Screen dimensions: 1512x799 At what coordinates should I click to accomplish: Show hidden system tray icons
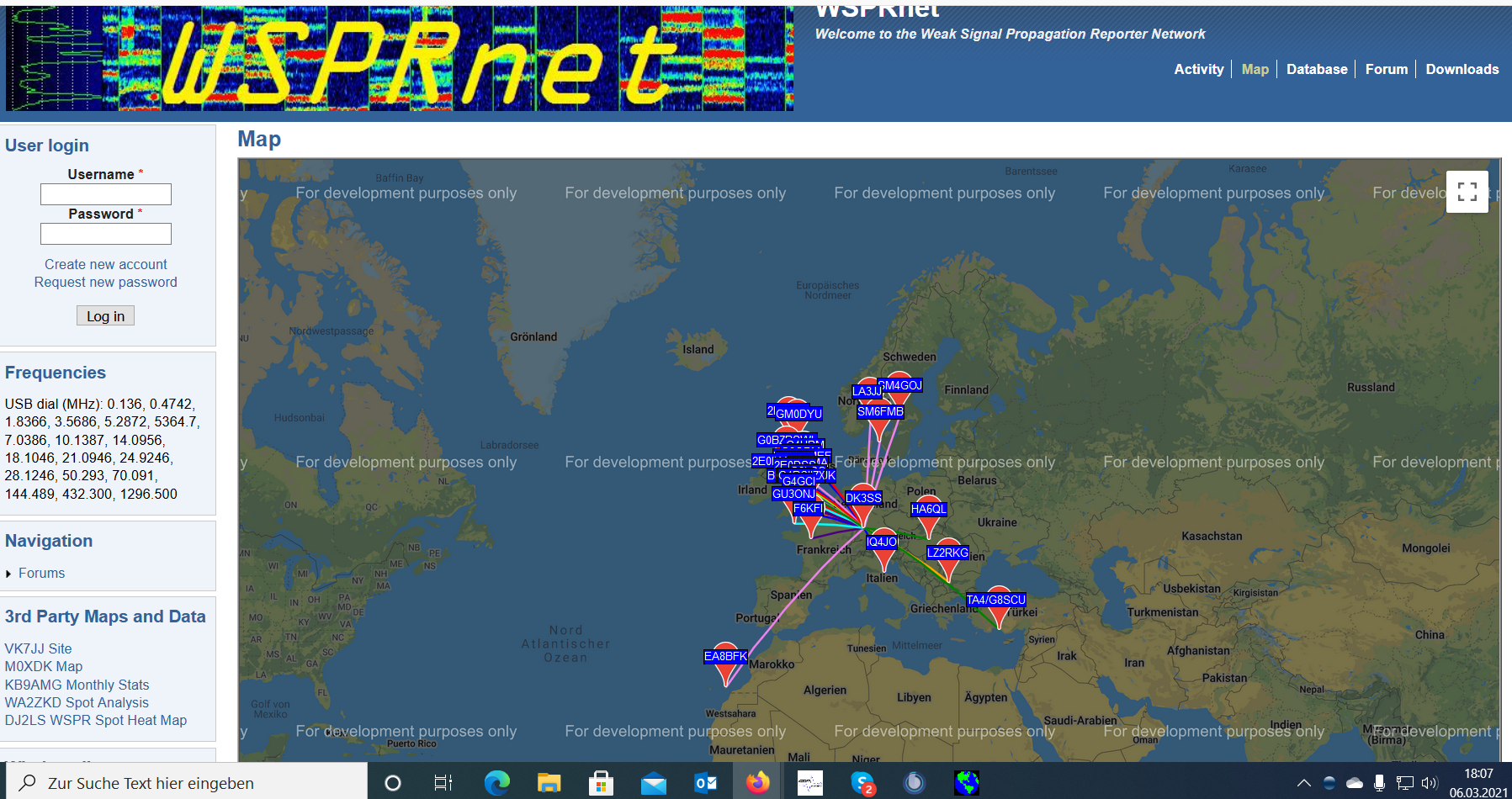click(x=1303, y=783)
